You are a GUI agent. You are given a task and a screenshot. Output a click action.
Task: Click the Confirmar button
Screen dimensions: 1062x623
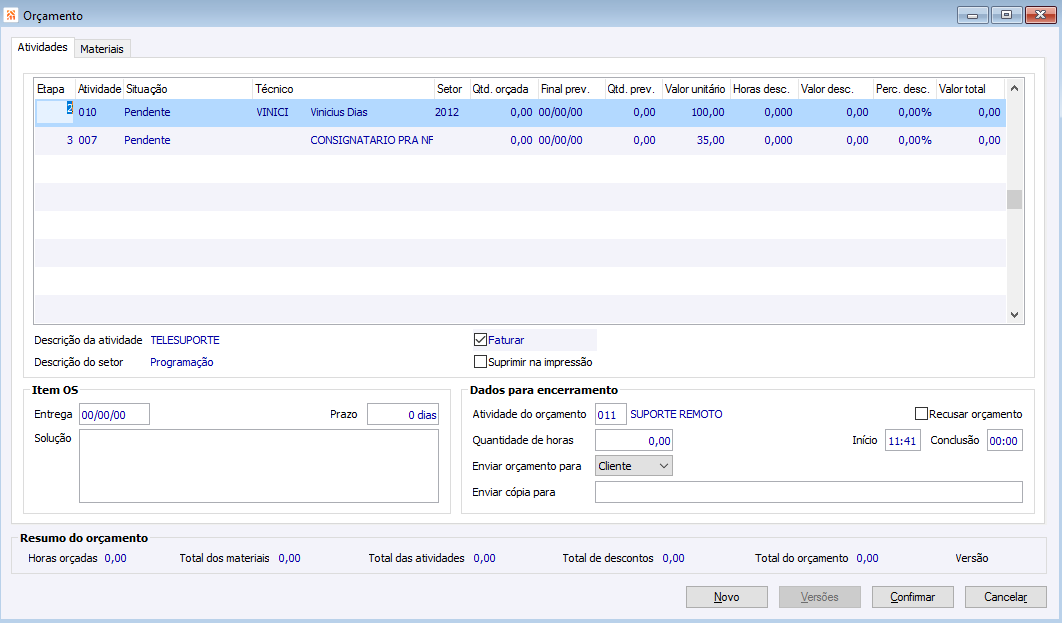click(x=911, y=597)
